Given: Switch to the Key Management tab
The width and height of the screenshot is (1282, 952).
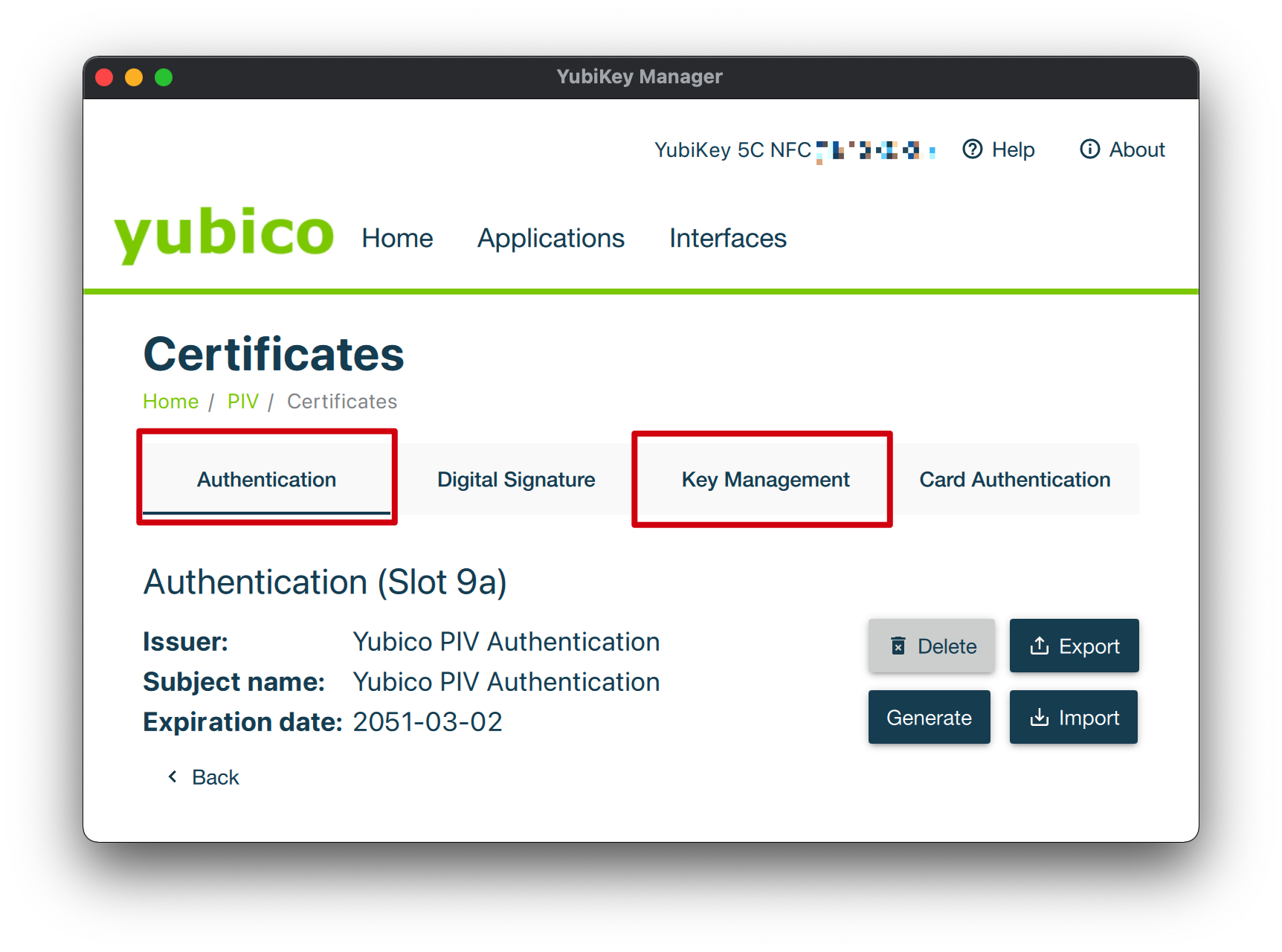Looking at the screenshot, I should point(765,479).
